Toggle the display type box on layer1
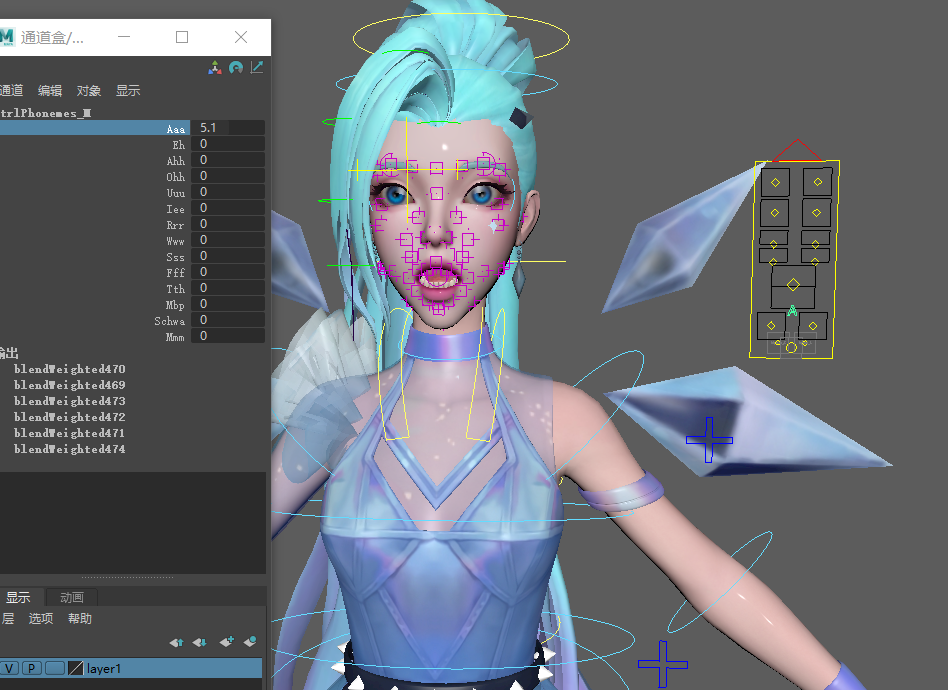Image resolution: width=948 pixels, height=690 pixels. click(54, 668)
